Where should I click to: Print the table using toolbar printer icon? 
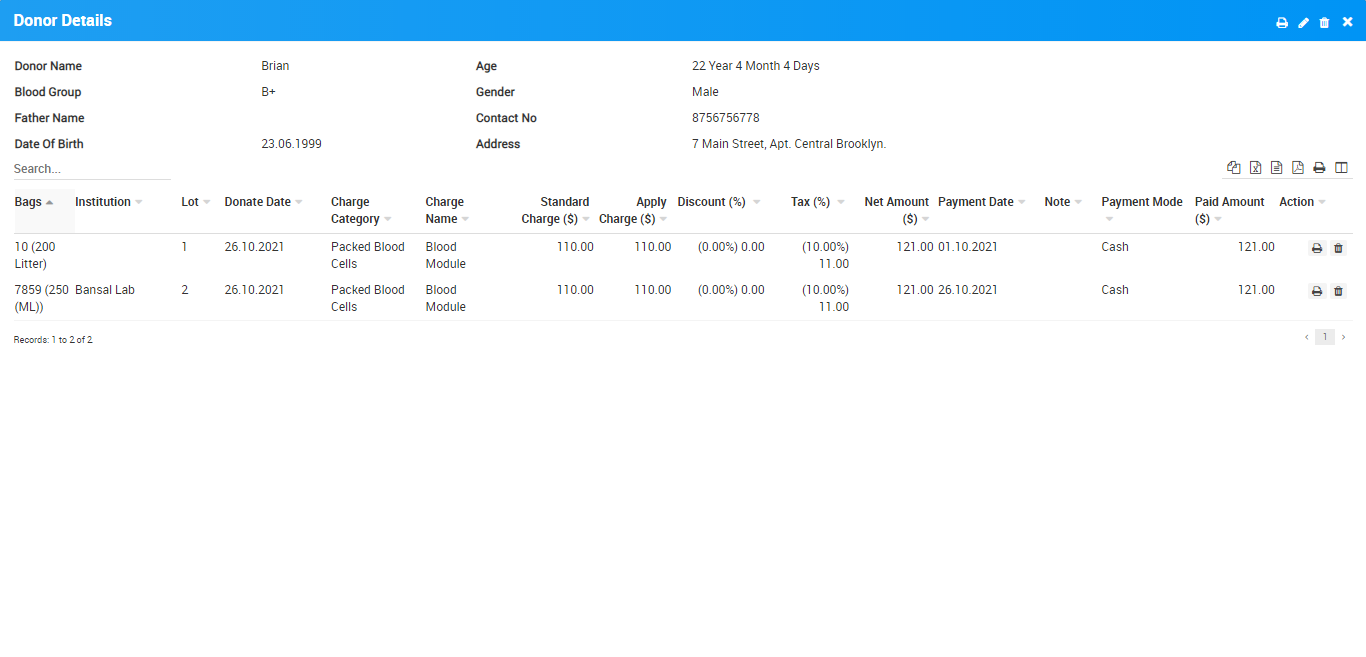pyautogui.click(x=1319, y=168)
